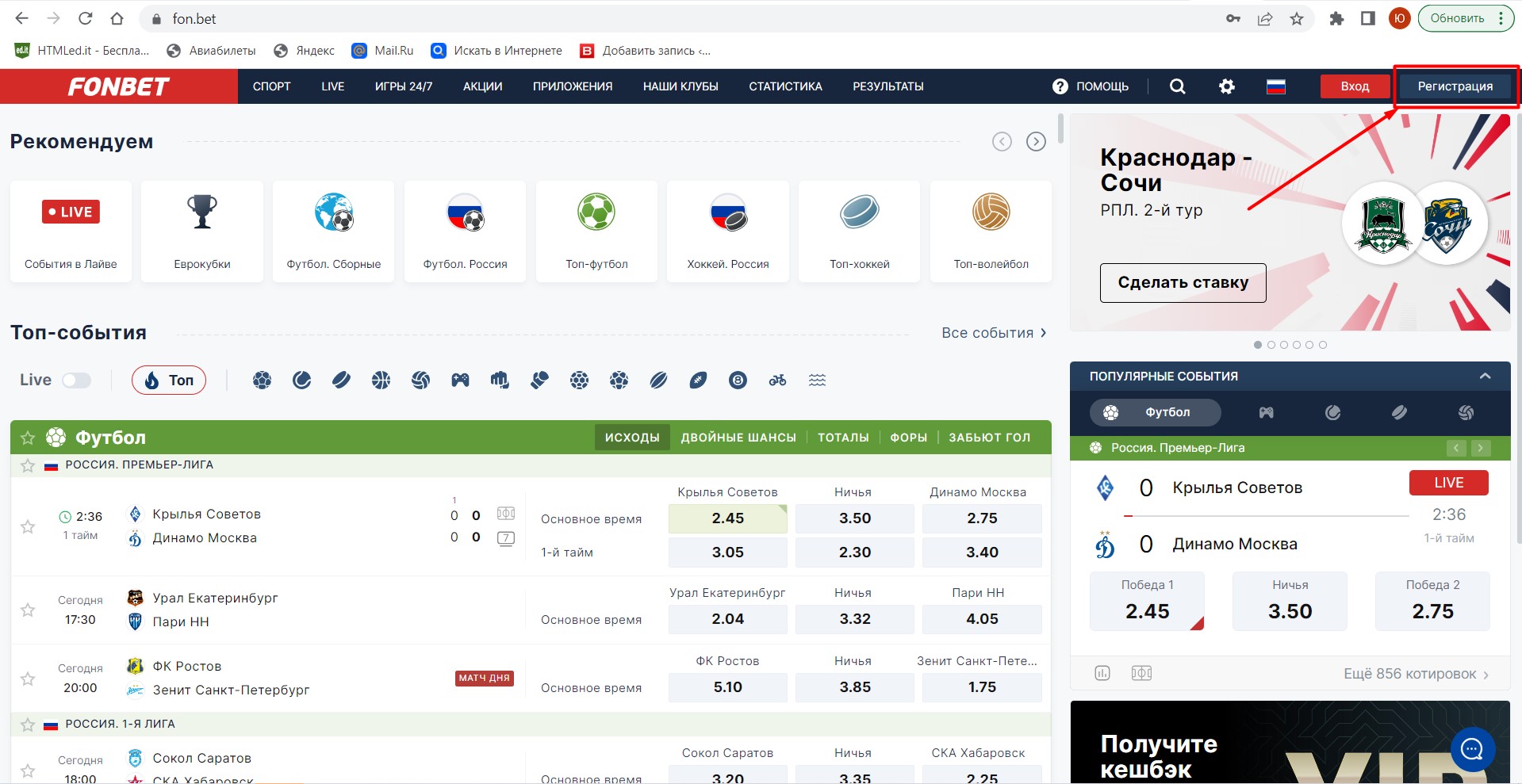Open the live chat support bubble

1472,748
